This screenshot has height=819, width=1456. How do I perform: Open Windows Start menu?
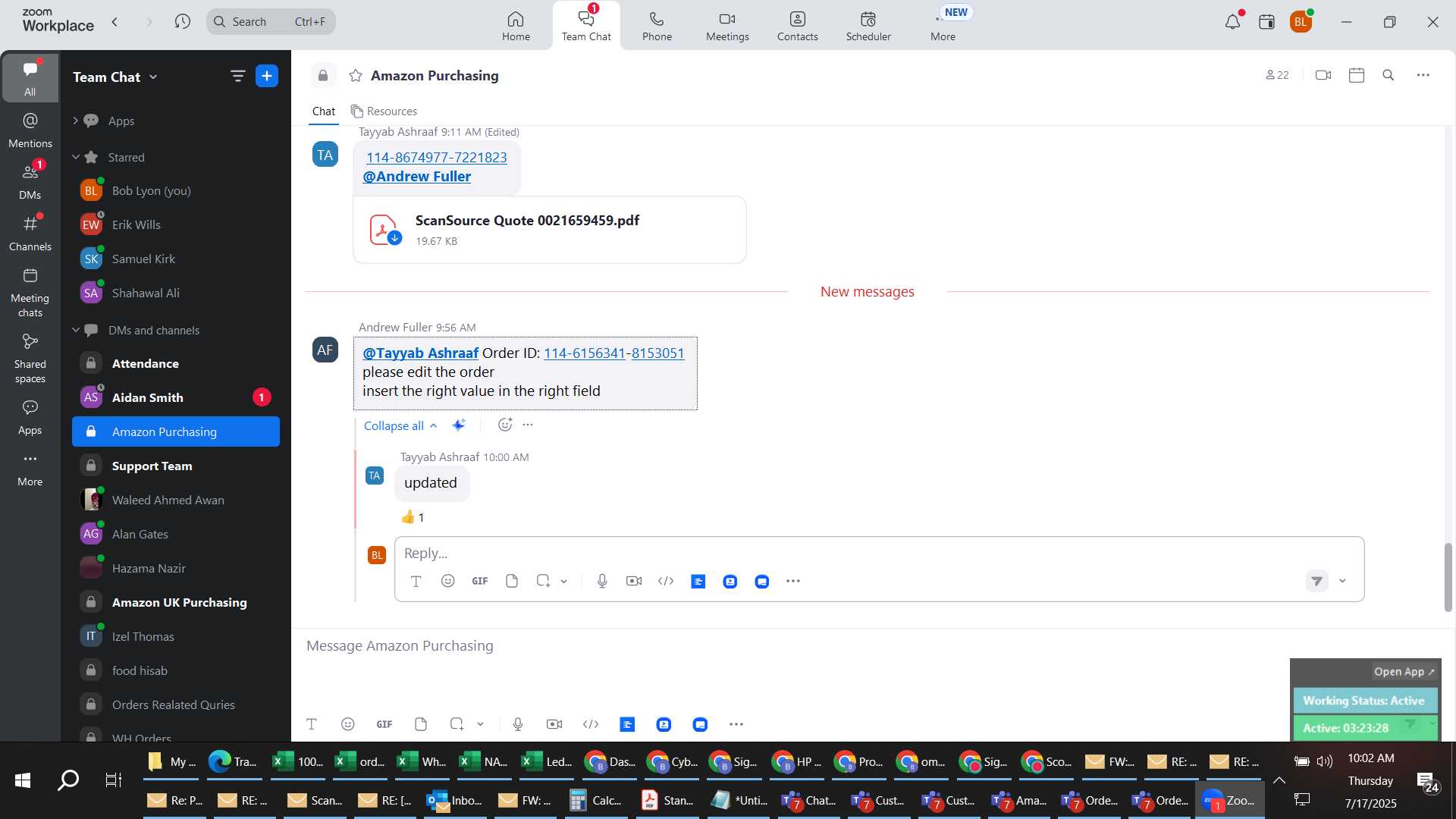tap(23, 780)
